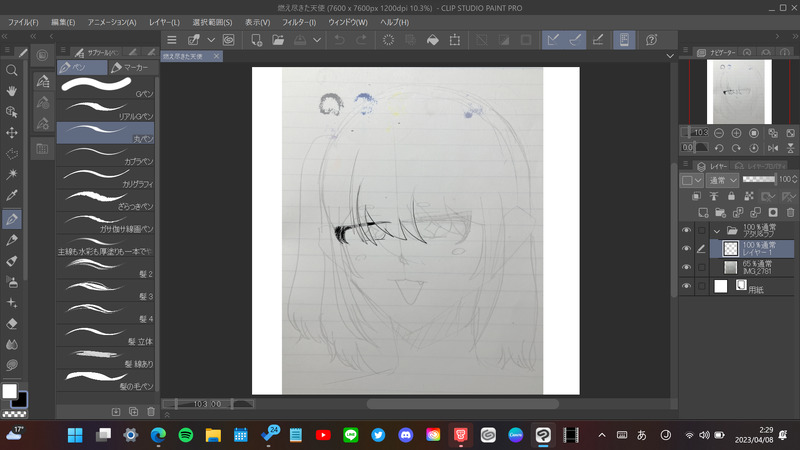Image resolution: width=800 pixels, height=450 pixels.
Task: Toggle visibility of アタリ/ラフ folder
Action: pyautogui.click(x=686, y=231)
